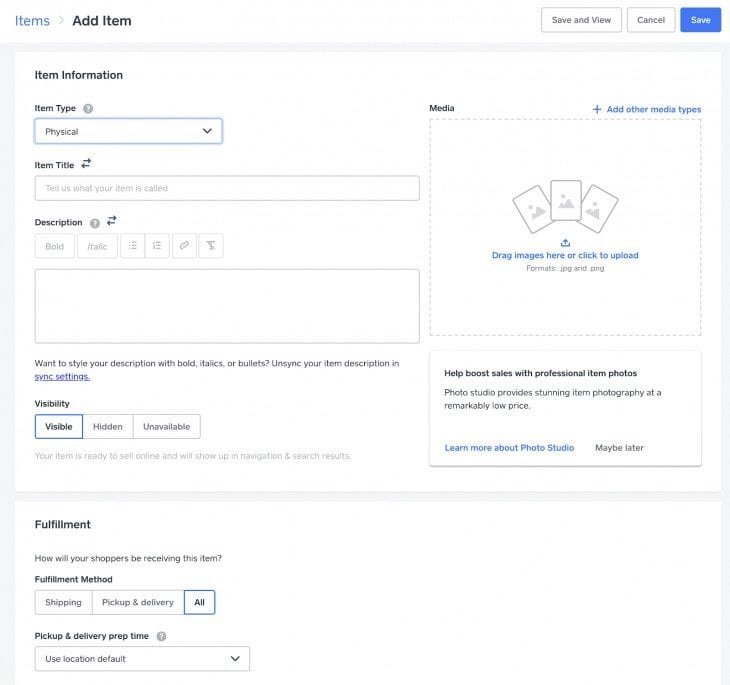Focus the Item Title input field

(227, 188)
